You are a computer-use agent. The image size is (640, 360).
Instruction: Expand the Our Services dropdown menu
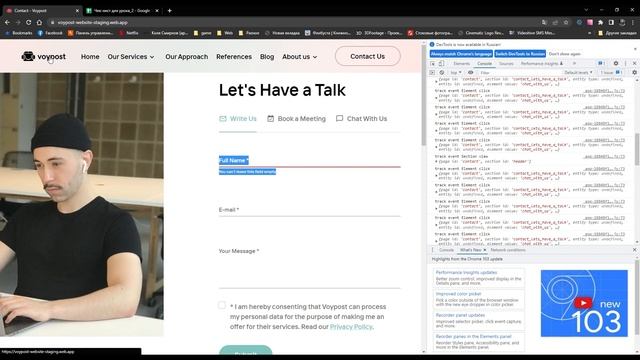tap(131, 57)
